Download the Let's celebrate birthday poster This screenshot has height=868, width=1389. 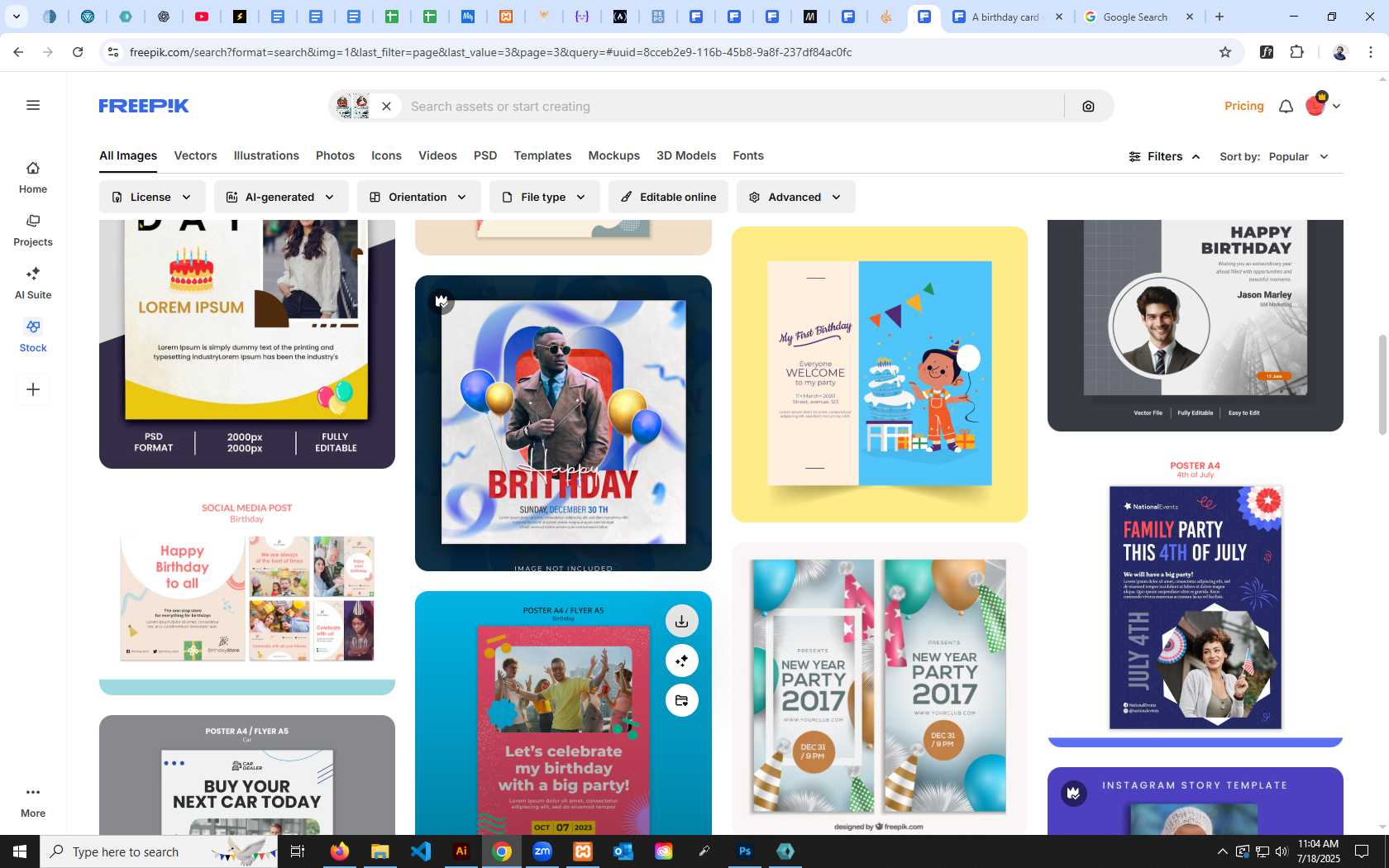(x=681, y=621)
